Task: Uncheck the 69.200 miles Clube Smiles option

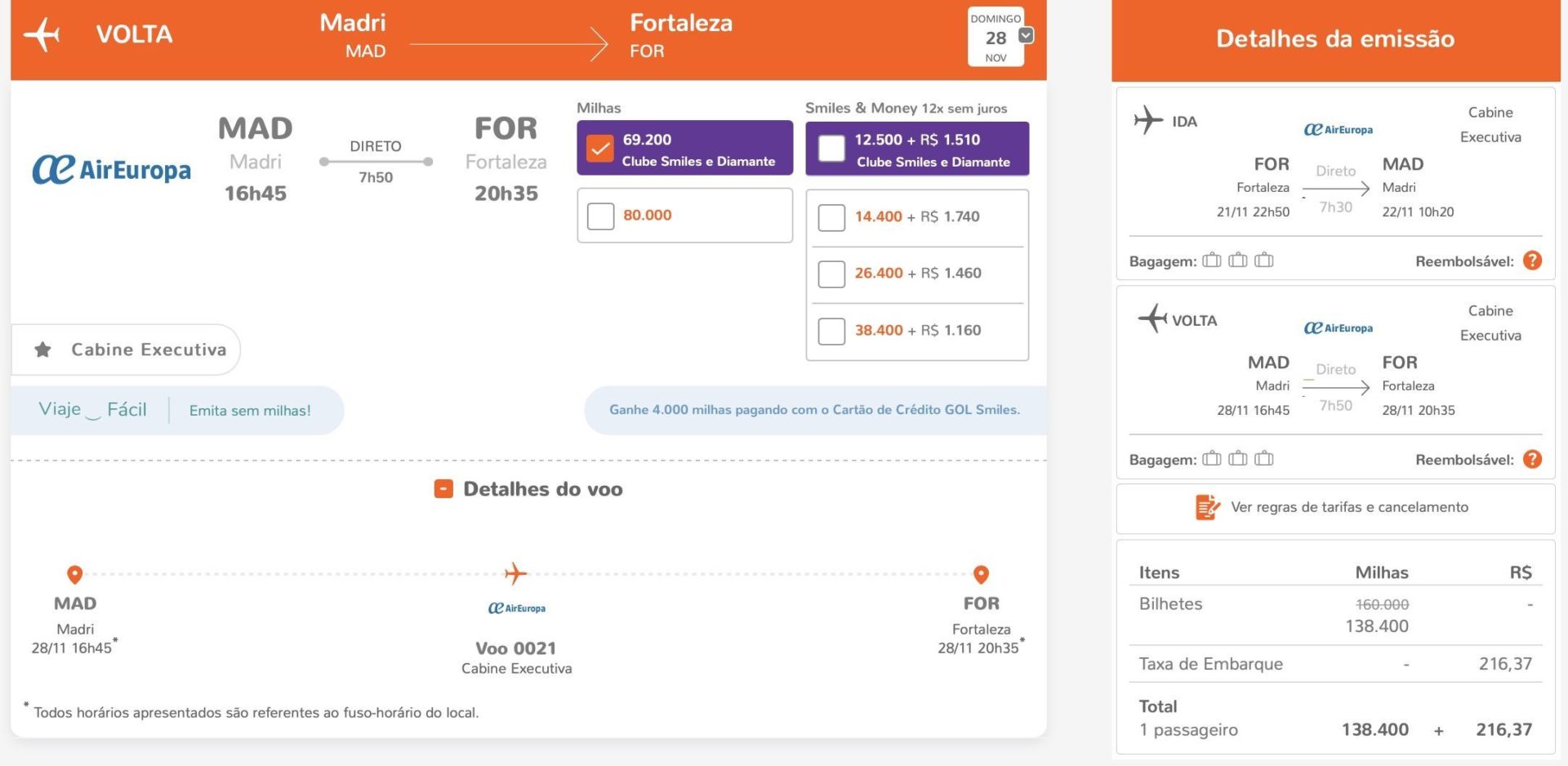Action: (x=600, y=149)
